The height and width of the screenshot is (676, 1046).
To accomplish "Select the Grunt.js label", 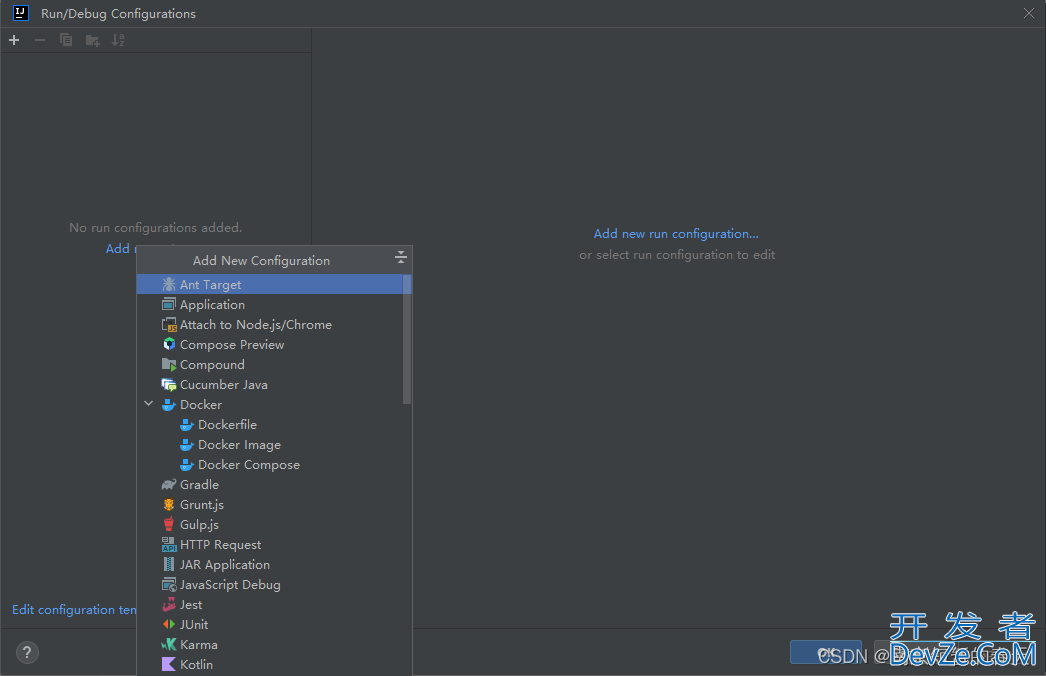I will (x=201, y=504).
